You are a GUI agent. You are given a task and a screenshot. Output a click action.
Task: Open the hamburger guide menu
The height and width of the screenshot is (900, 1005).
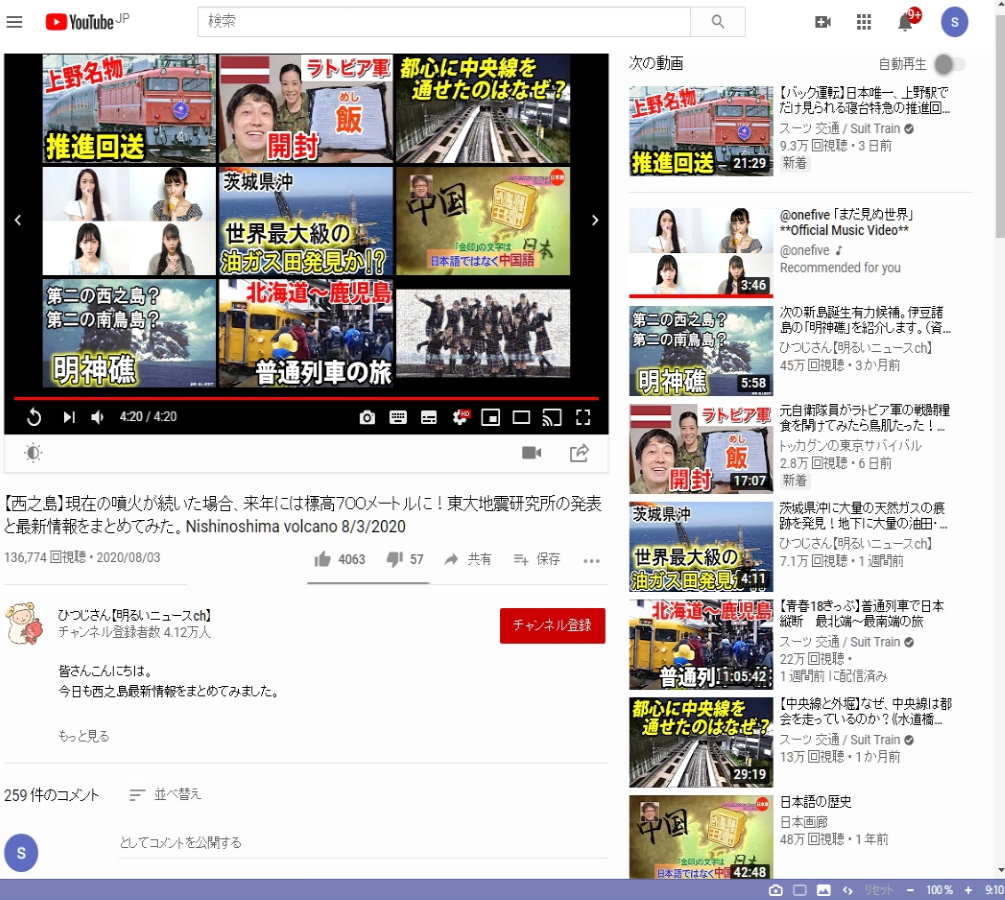coord(14,22)
